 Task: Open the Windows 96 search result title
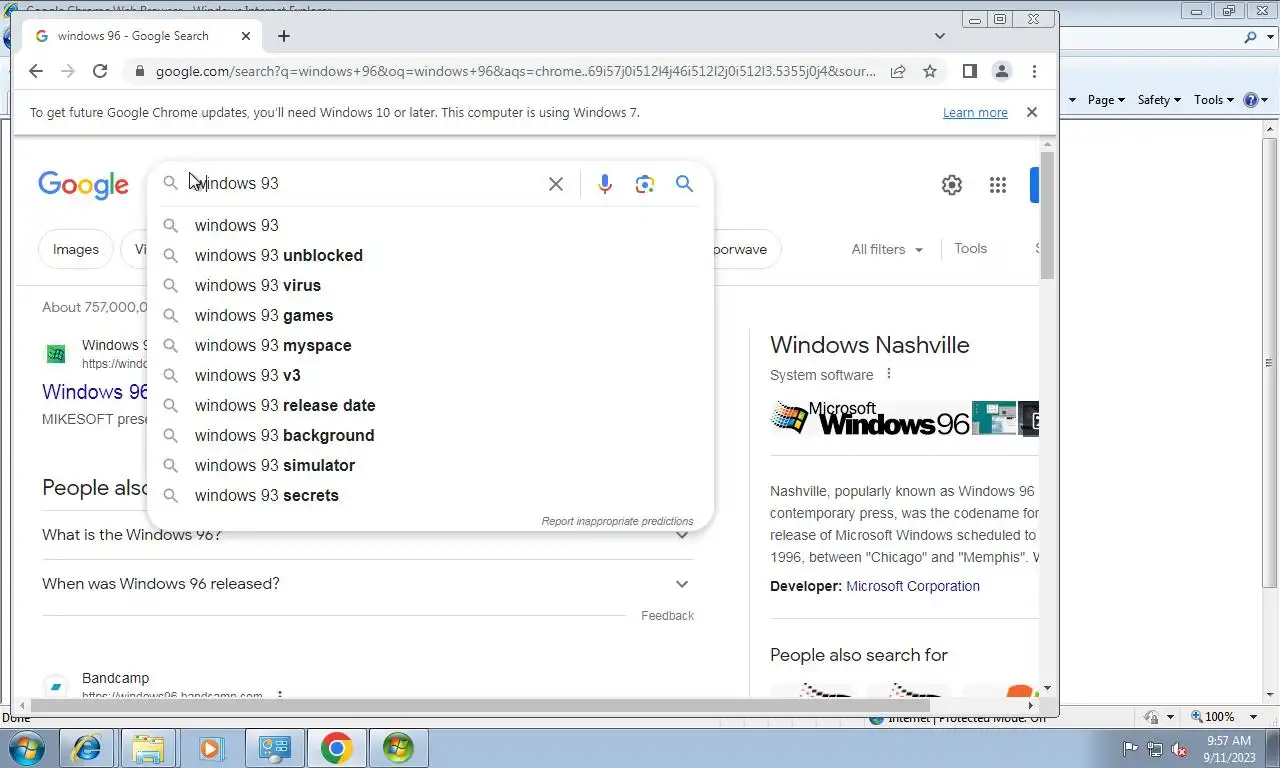tap(95, 391)
